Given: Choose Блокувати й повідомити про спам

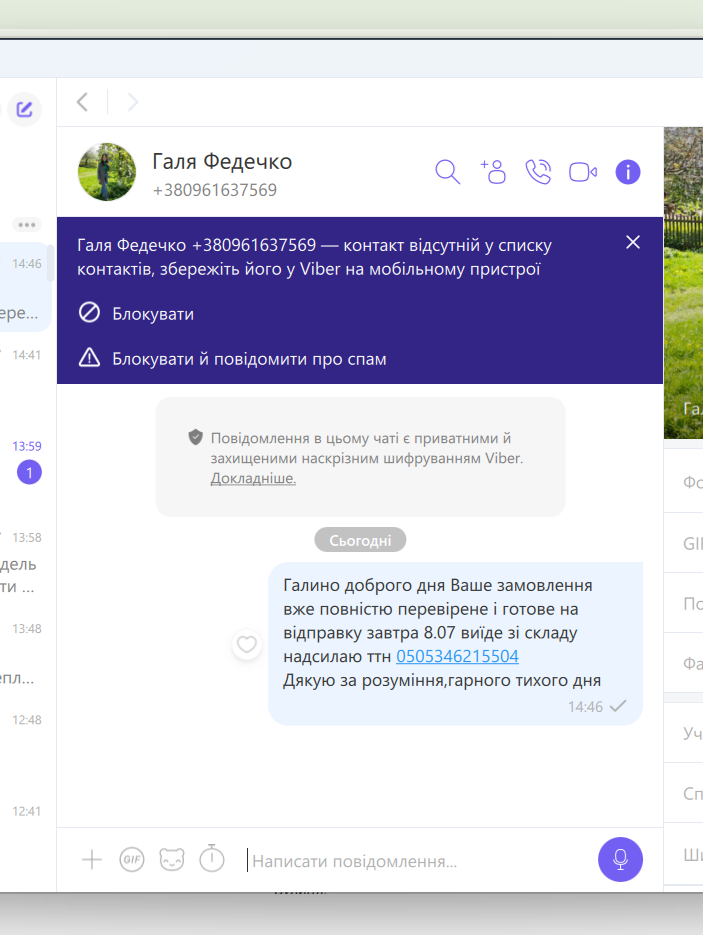Looking at the screenshot, I should point(233,358).
